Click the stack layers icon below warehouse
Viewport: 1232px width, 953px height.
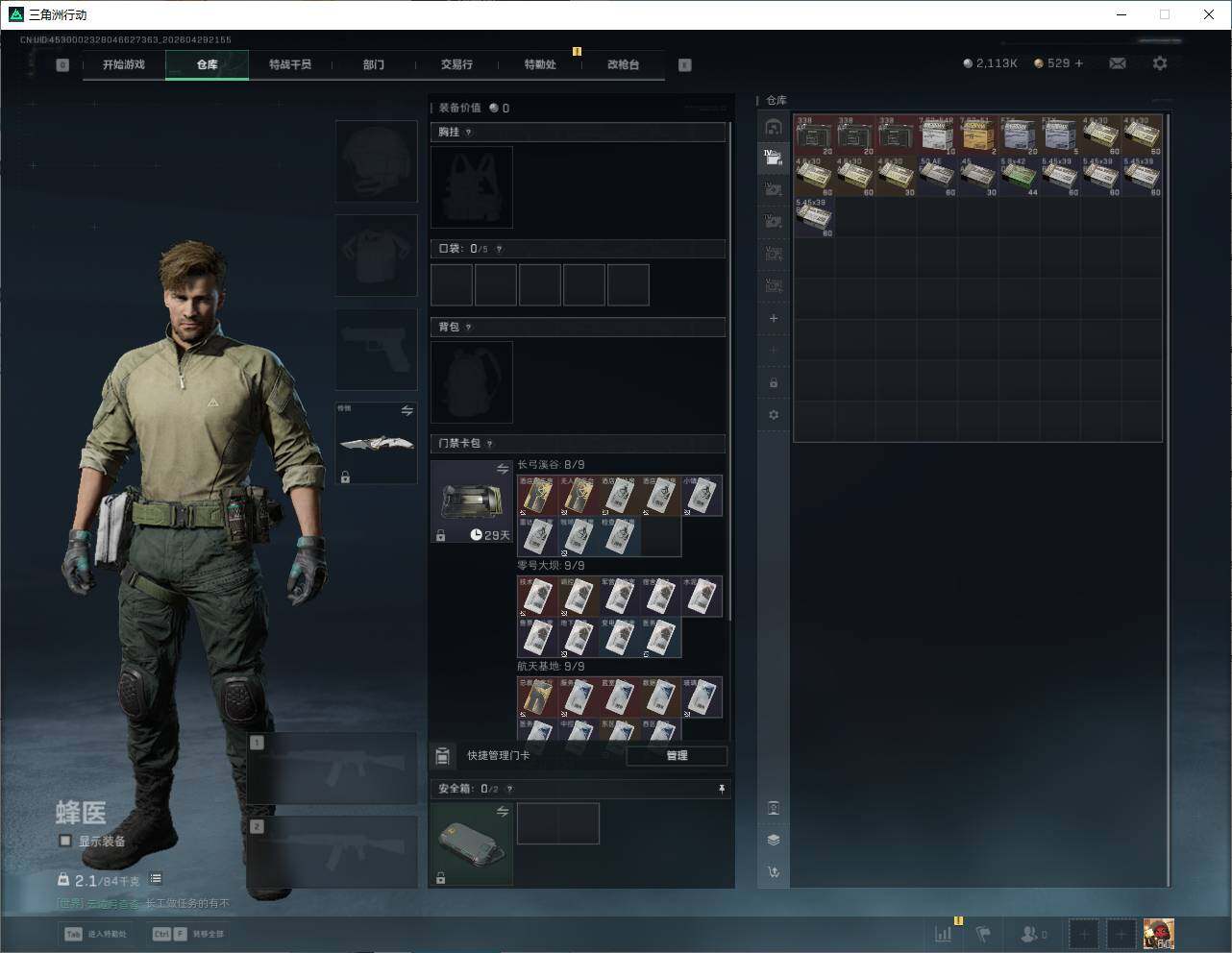click(774, 840)
